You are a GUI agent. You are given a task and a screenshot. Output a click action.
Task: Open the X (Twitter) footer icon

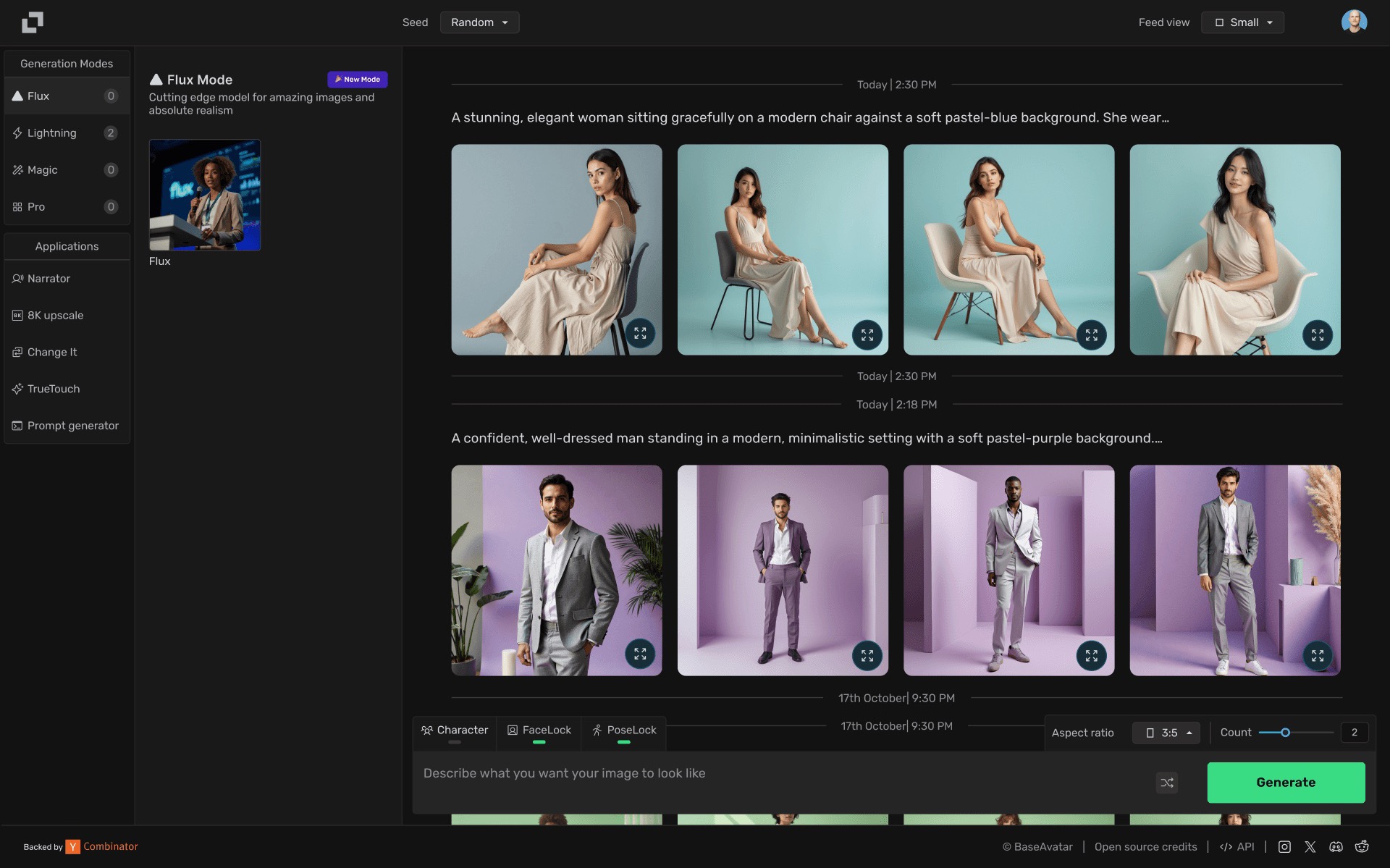[x=1310, y=846]
